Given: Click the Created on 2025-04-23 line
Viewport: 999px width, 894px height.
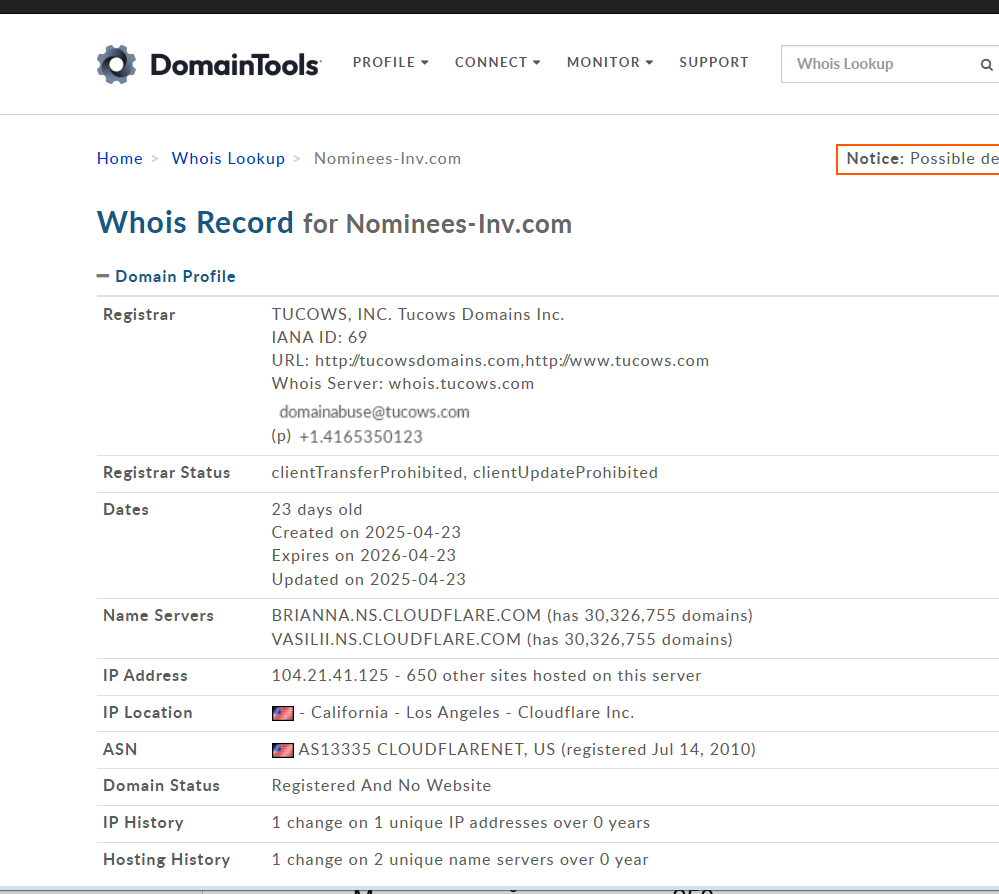Looking at the screenshot, I should coord(366,533).
